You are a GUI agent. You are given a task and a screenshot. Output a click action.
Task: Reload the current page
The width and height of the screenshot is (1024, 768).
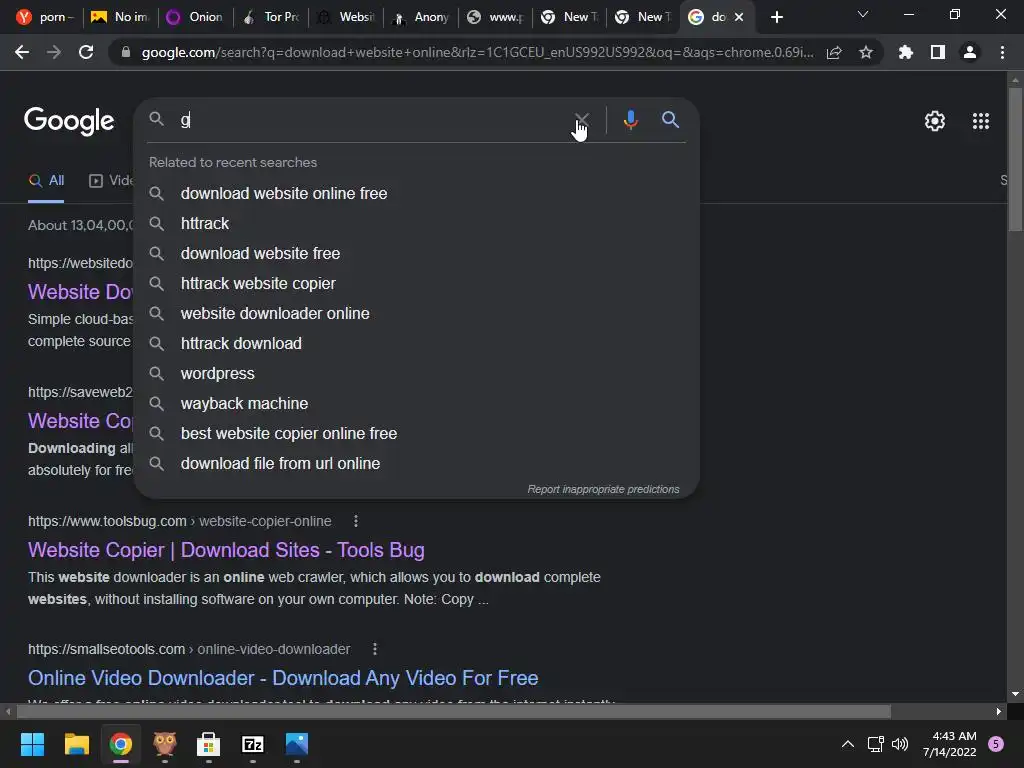coord(86,52)
